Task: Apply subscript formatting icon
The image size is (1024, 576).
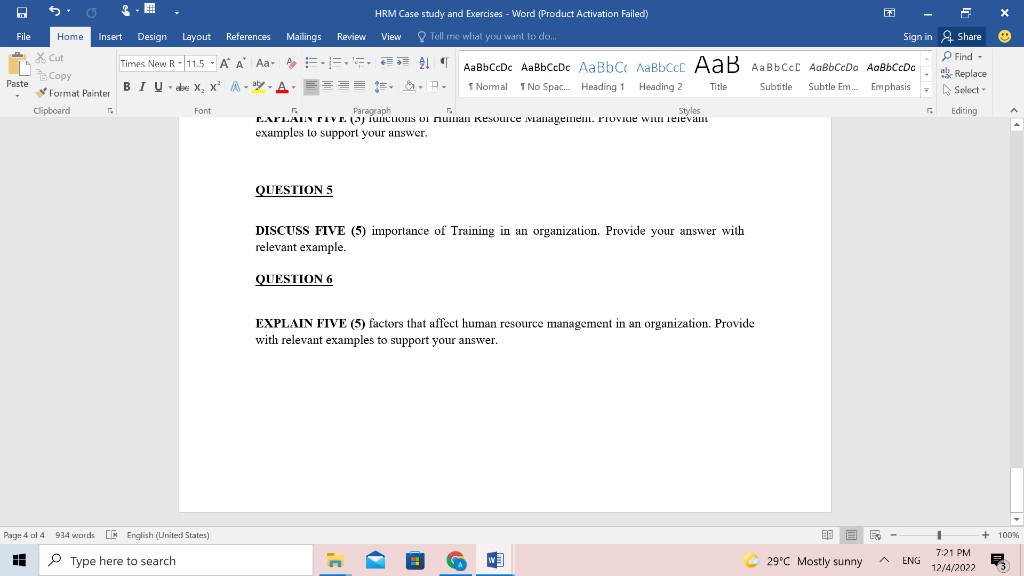Action: coord(199,86)
